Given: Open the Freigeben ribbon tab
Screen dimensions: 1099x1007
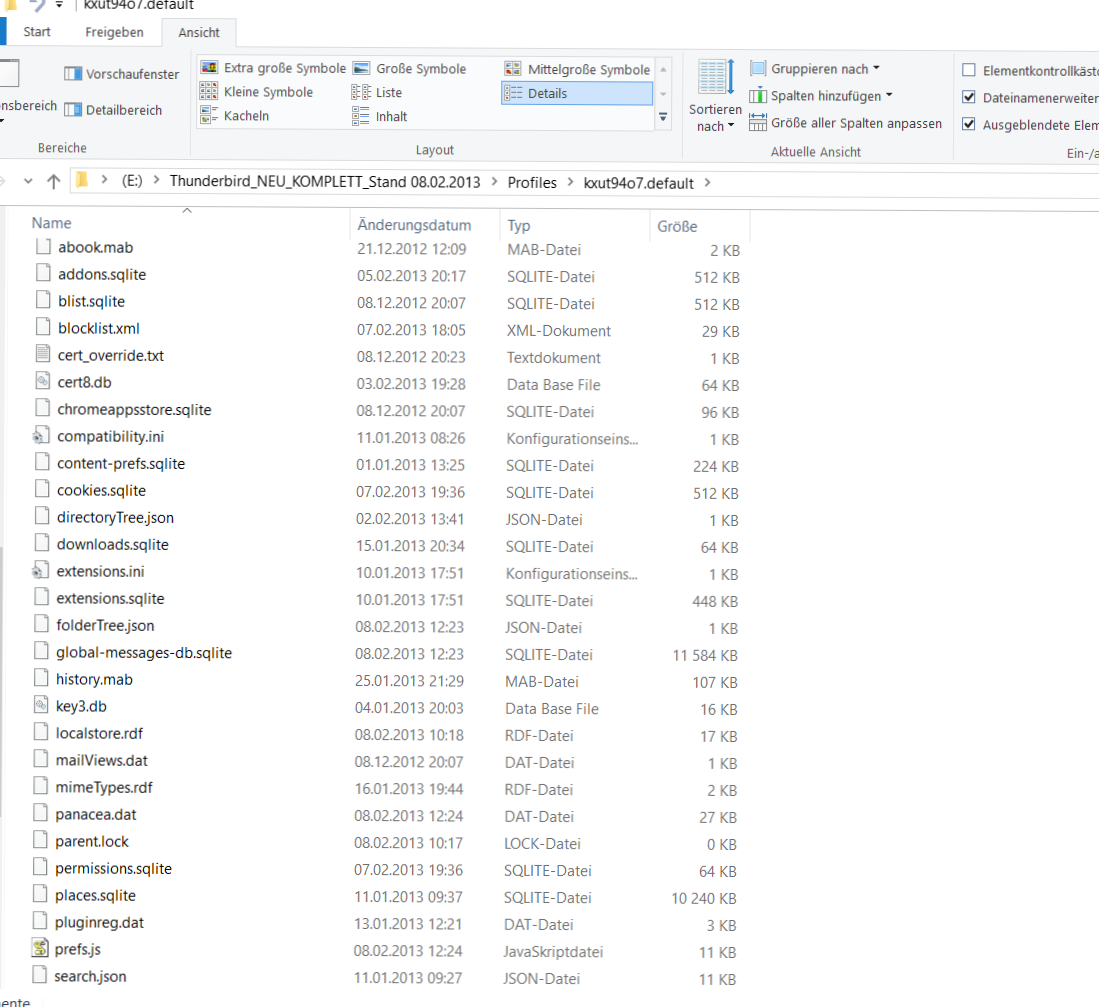Looking at the screenshot, I should pyautogui.click(x=114, y=32).
